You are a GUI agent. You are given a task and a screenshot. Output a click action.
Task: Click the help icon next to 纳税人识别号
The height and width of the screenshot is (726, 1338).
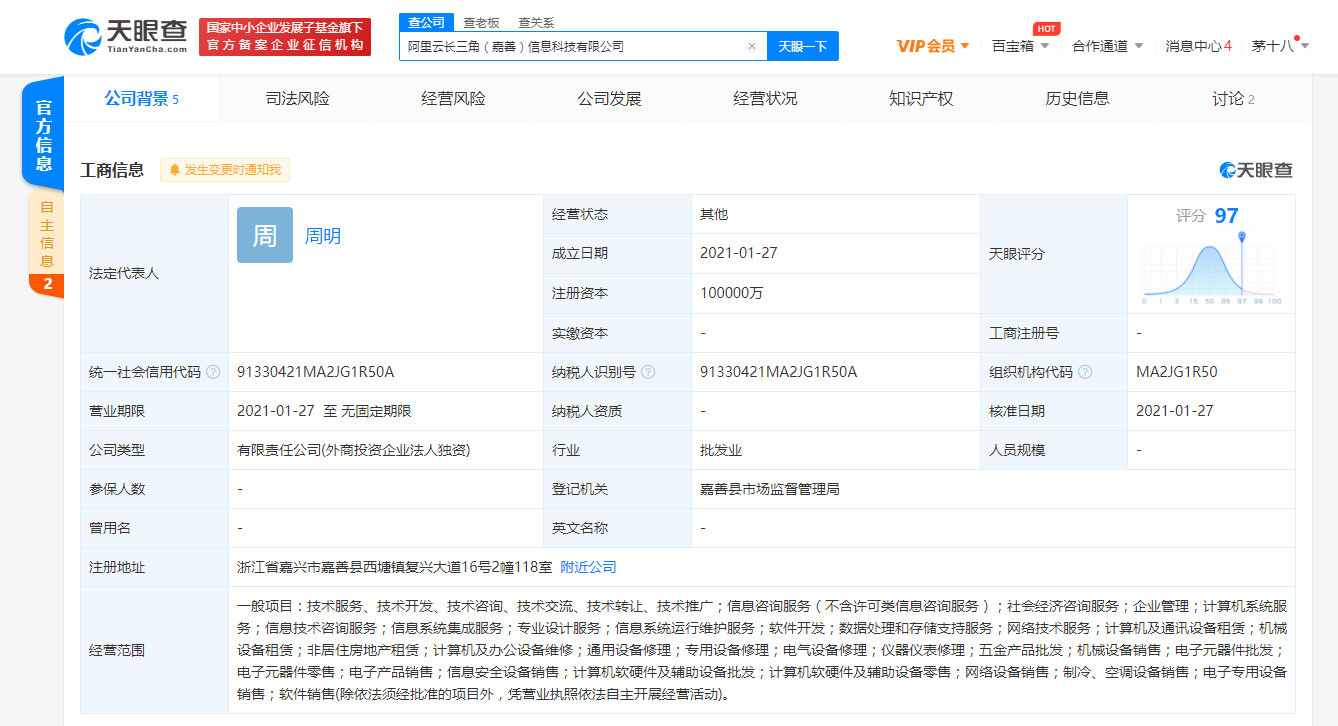pyautogui.click(x=650, y=371)
